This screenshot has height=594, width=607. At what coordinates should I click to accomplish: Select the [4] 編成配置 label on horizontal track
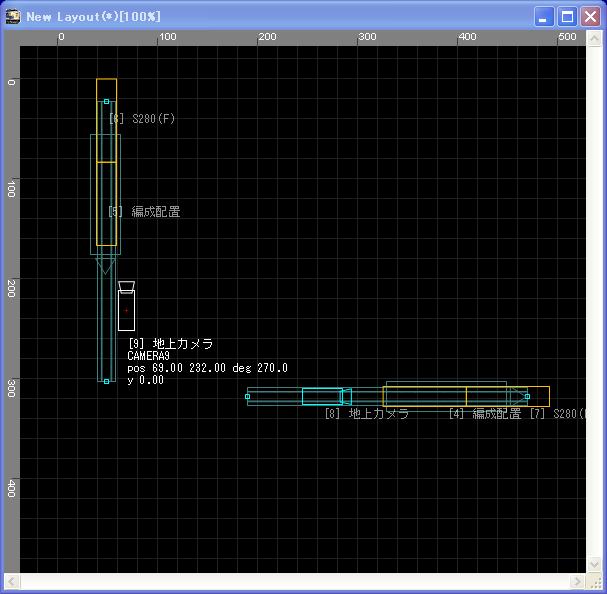coord(485,413)
